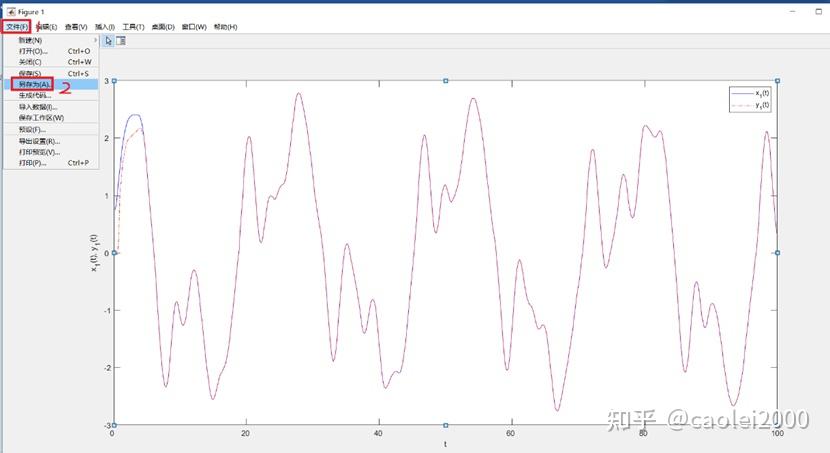Click the x1(t) solid line legend sample
This screenshot has height=453, width=830.
point(742,93)
